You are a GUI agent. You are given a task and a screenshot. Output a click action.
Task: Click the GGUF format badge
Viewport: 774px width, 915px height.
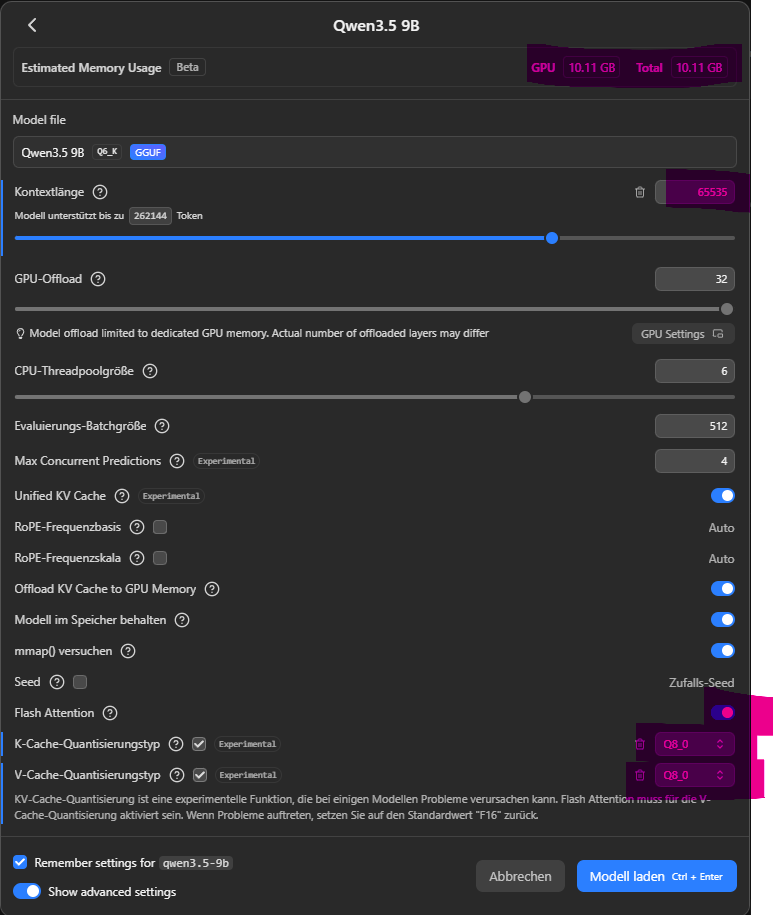tap(148, 152)
